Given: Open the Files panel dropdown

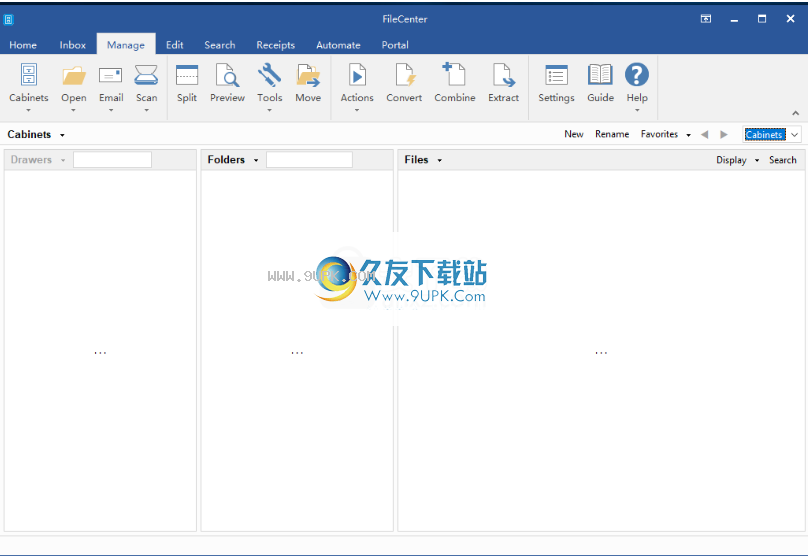Looking at the screenshot, I should tap(440, 160).
